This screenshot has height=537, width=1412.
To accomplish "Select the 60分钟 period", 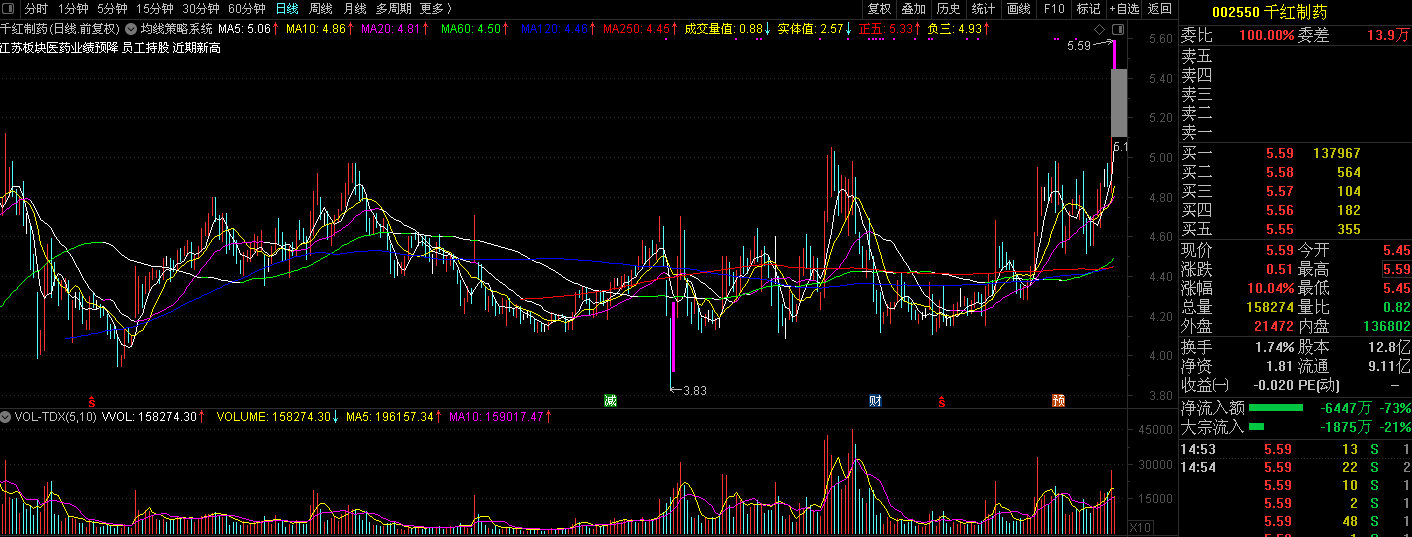I will coord(247,9).
